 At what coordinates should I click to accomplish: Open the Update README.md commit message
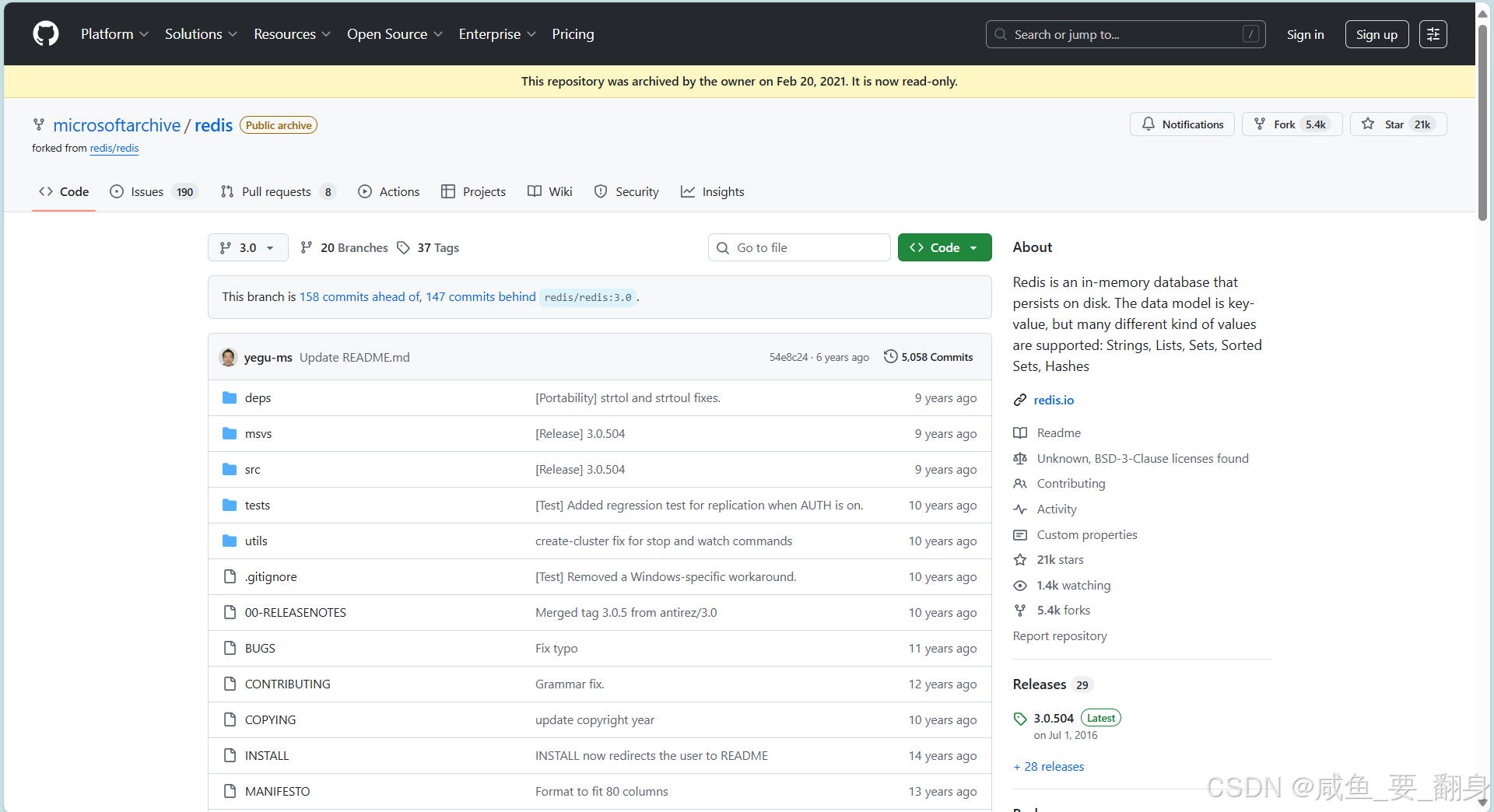pyautogui.click(x=354, y=357)
